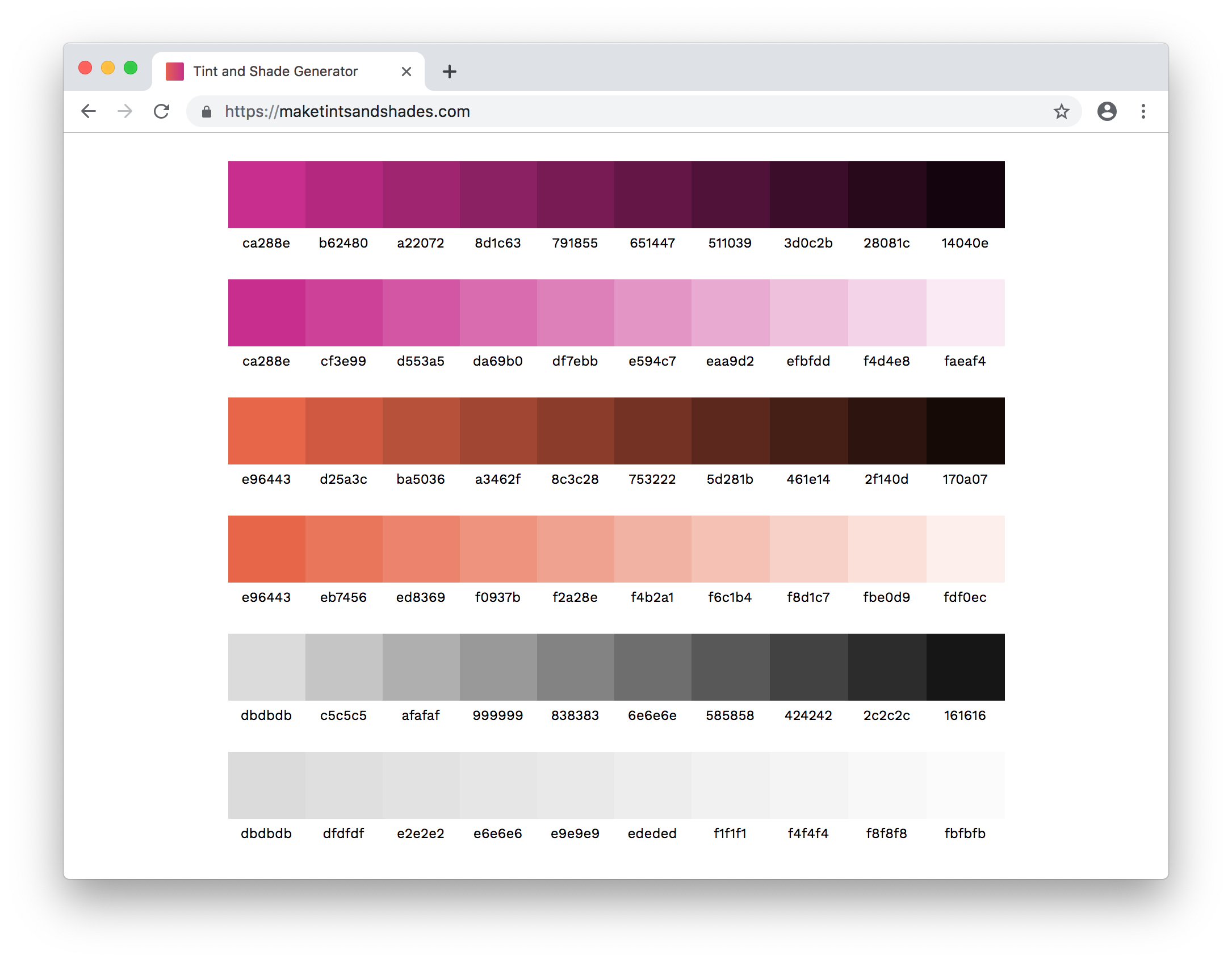Click the maketintsandshades.com address bar
This screenshot has width=1232, height=963.
pos(625,111)
